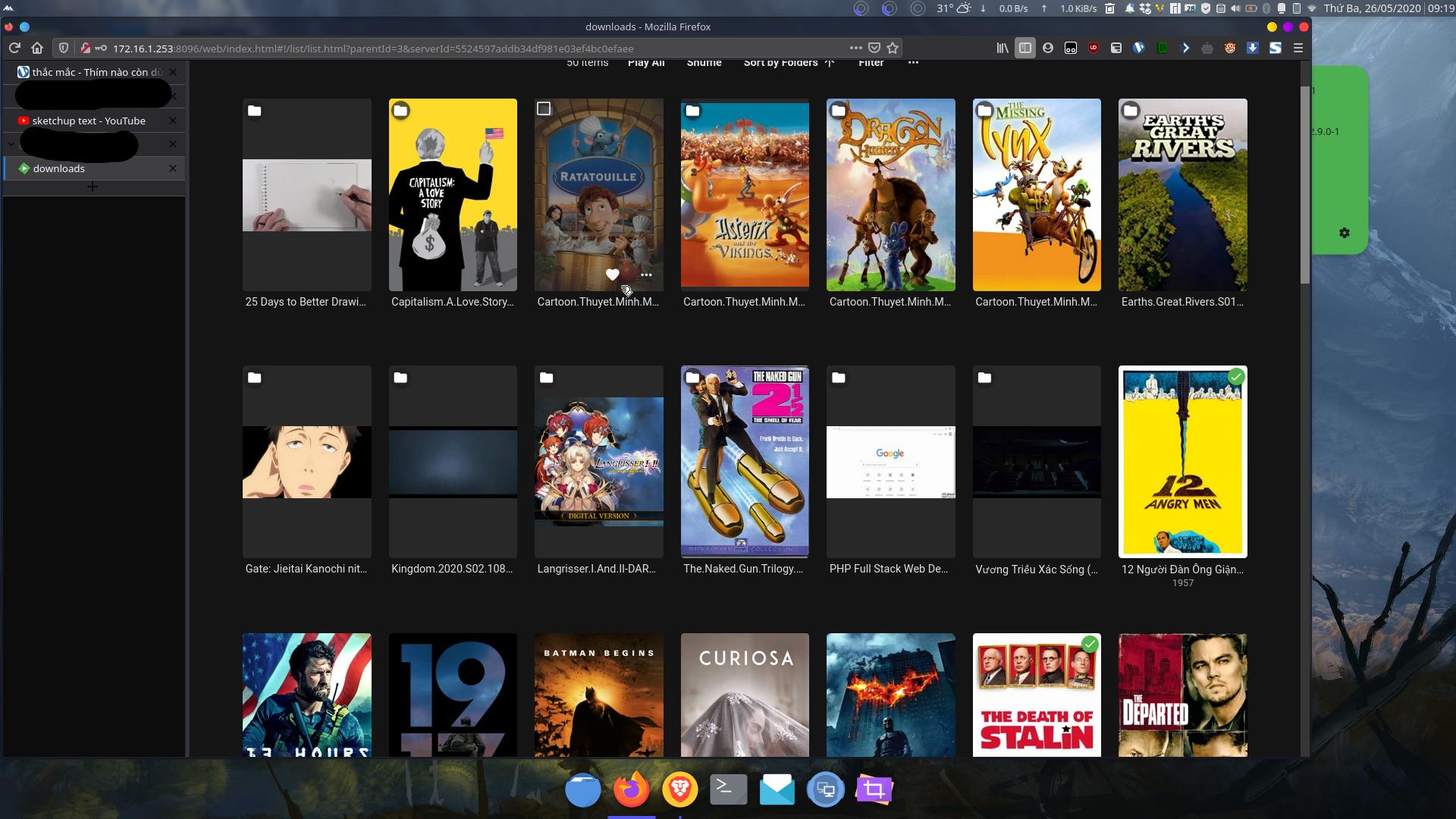
Task: Open The Missing Lynx poster
Action: pos(1037,195)
